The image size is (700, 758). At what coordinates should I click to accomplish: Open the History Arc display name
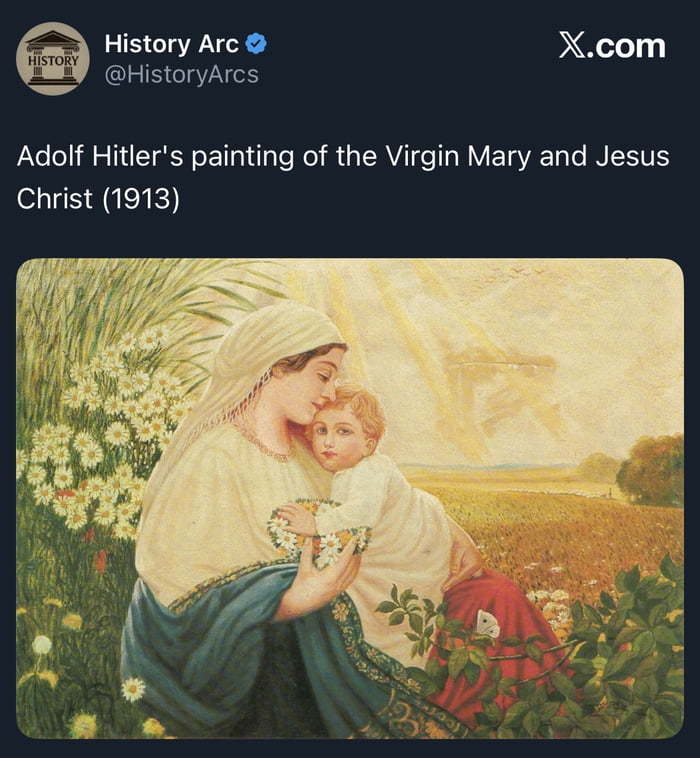(x=171, y=44)
